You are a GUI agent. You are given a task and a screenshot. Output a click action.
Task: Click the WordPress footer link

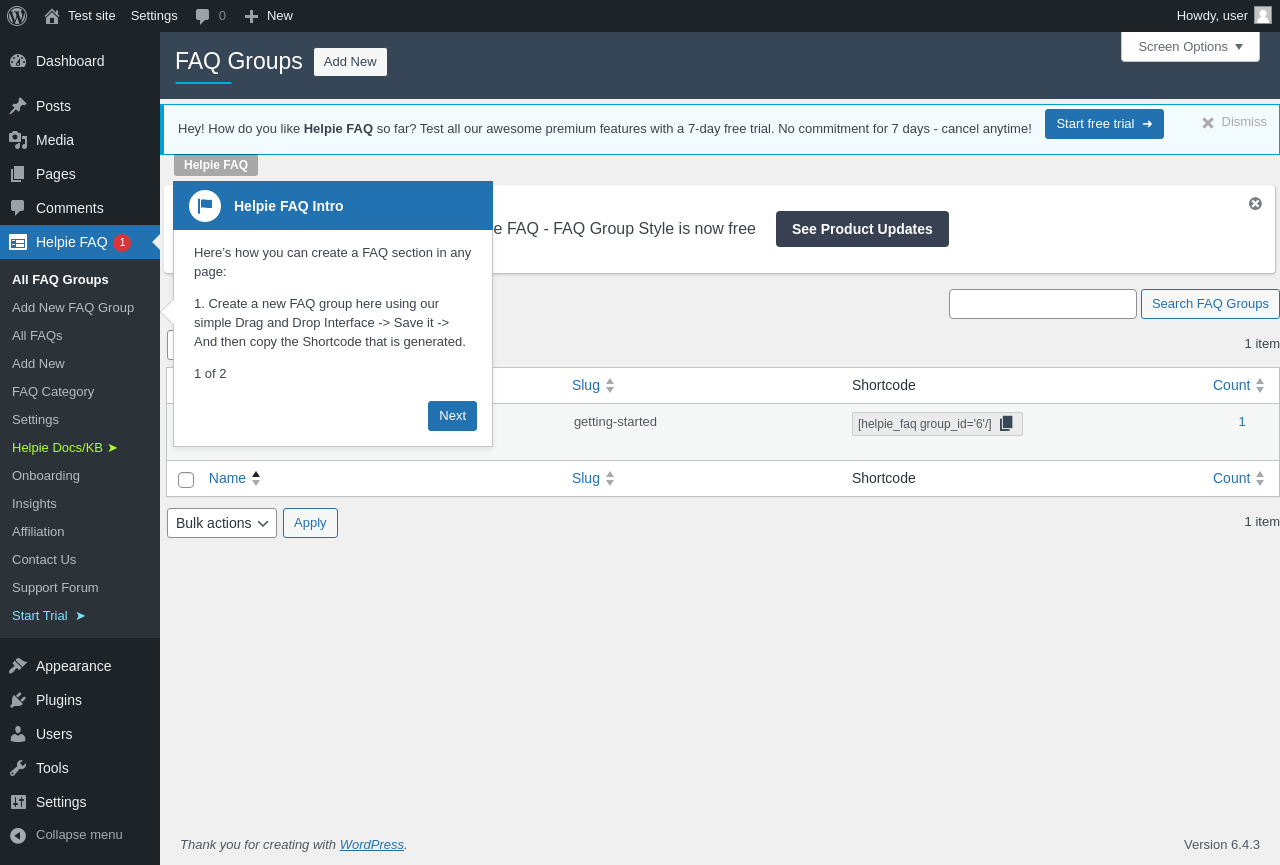point(372,844)
